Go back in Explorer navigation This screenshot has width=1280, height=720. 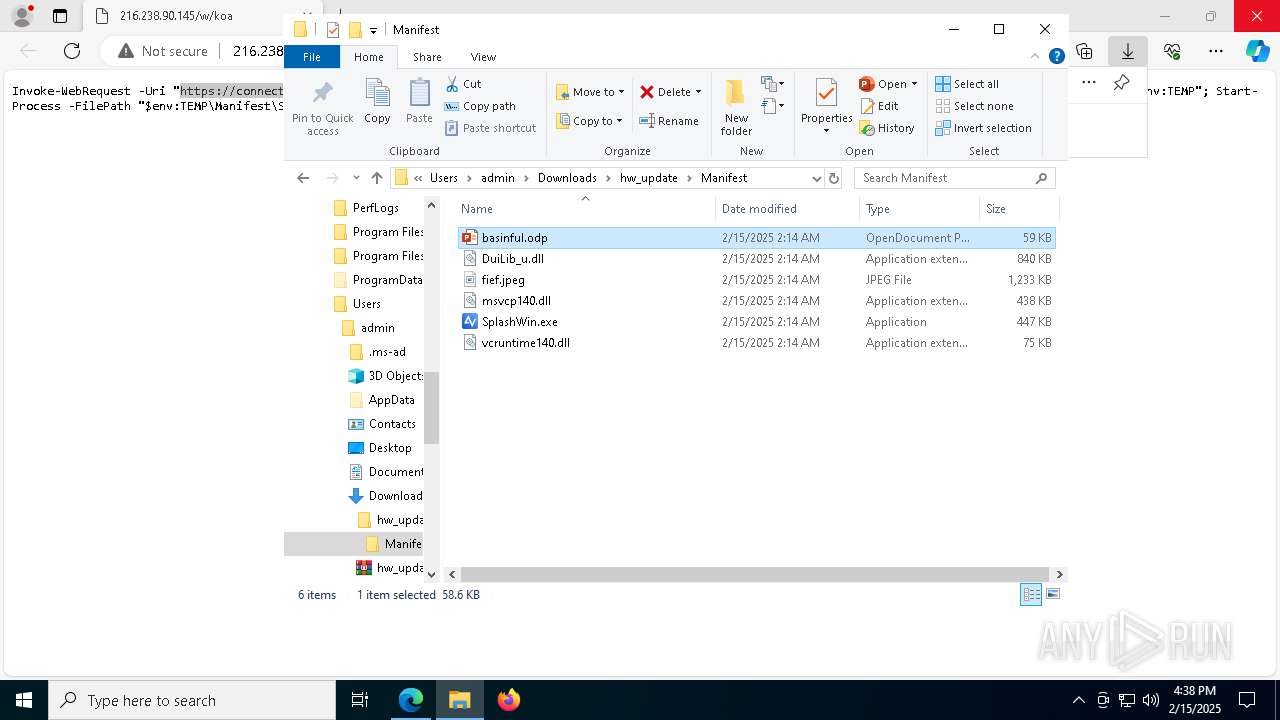pos(303,178)
